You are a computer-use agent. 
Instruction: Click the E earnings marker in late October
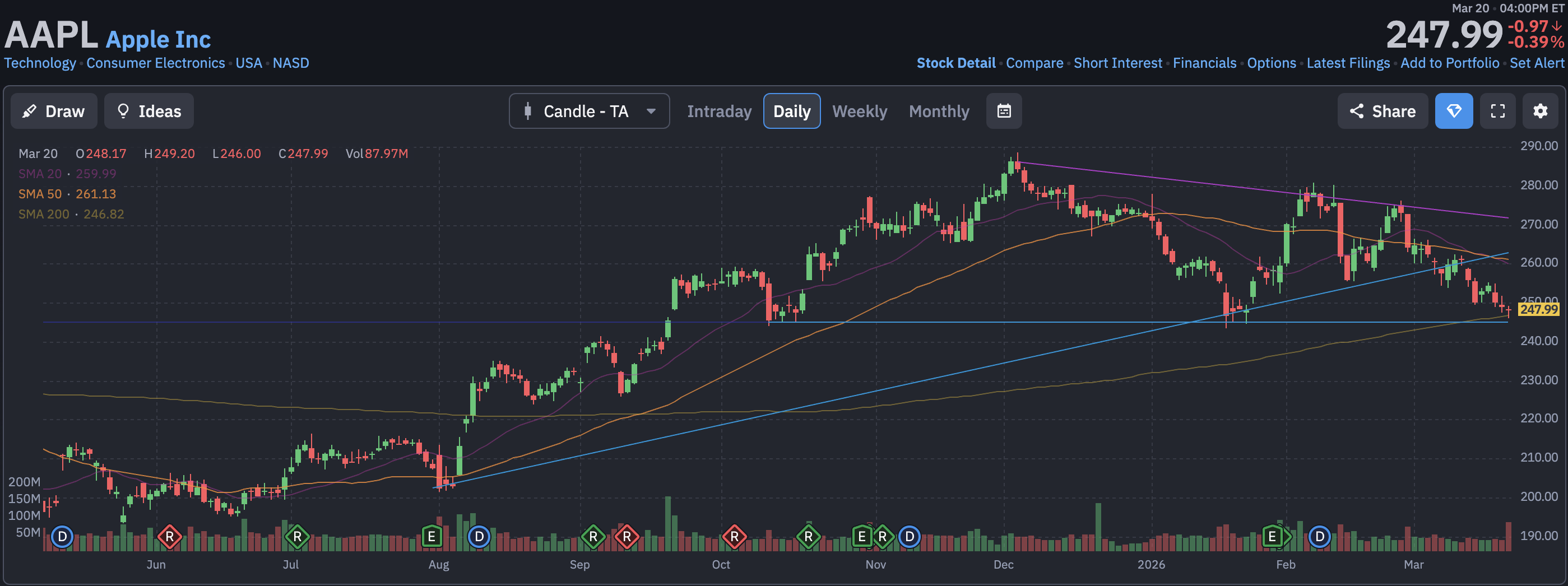point(861,537)
